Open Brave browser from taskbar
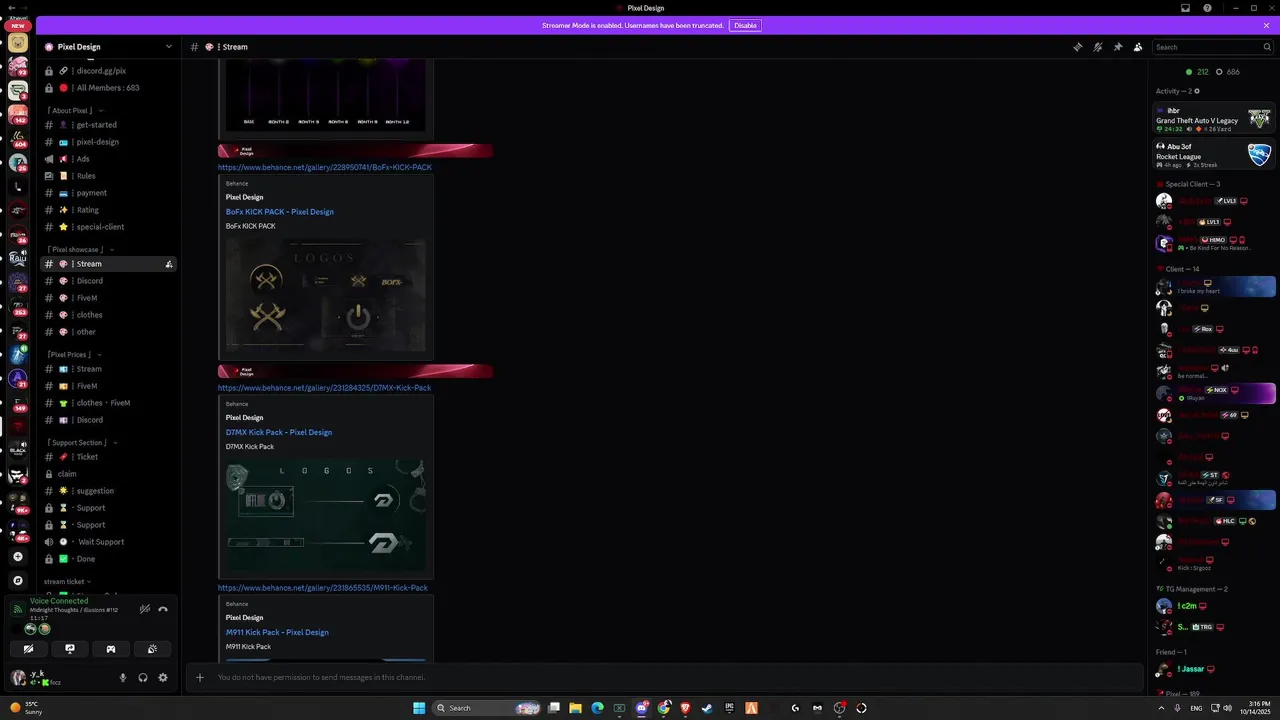 (x=685, y=708)
